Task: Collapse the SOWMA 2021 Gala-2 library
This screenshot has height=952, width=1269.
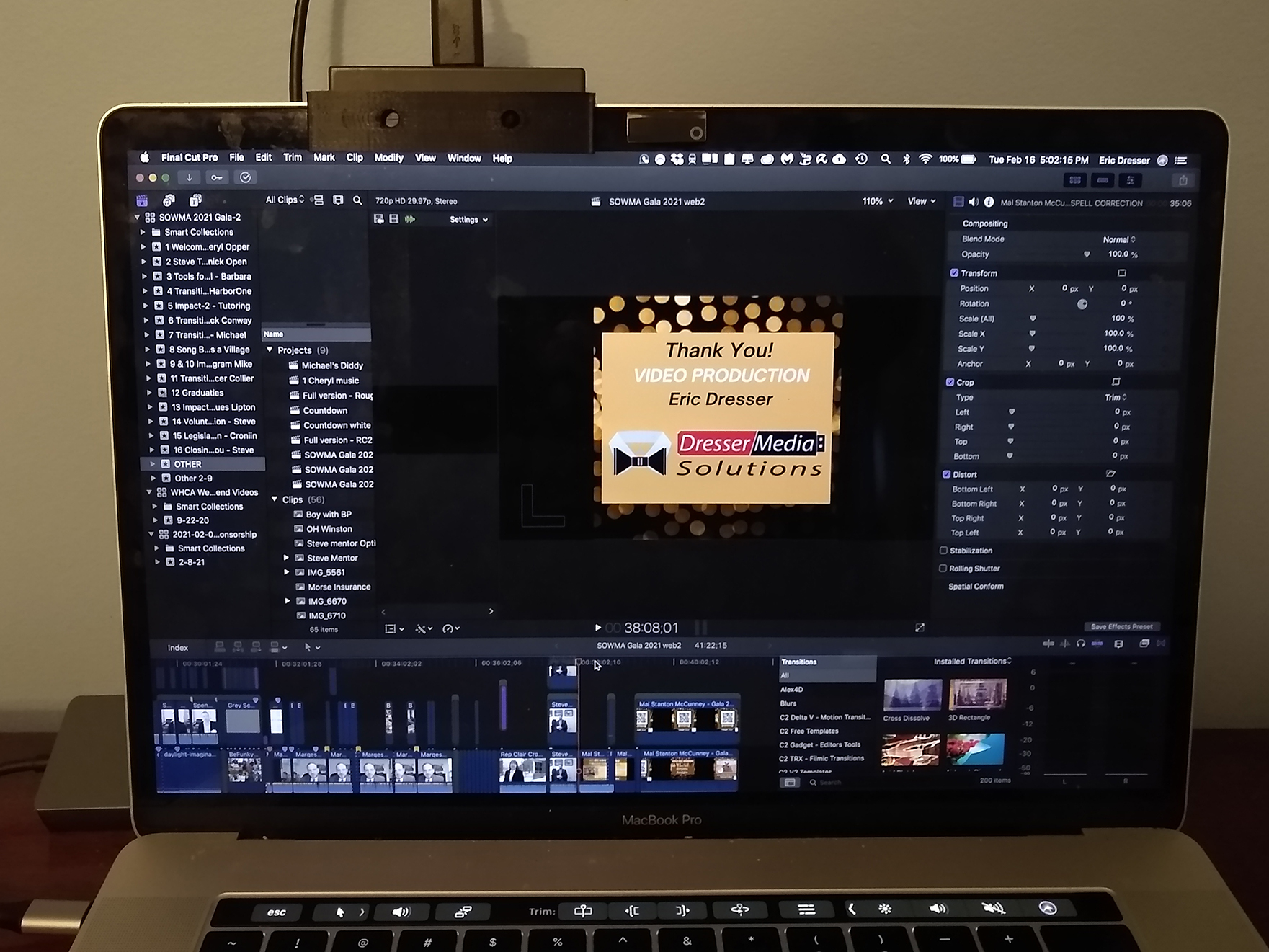Action: (x=137, y=217)
